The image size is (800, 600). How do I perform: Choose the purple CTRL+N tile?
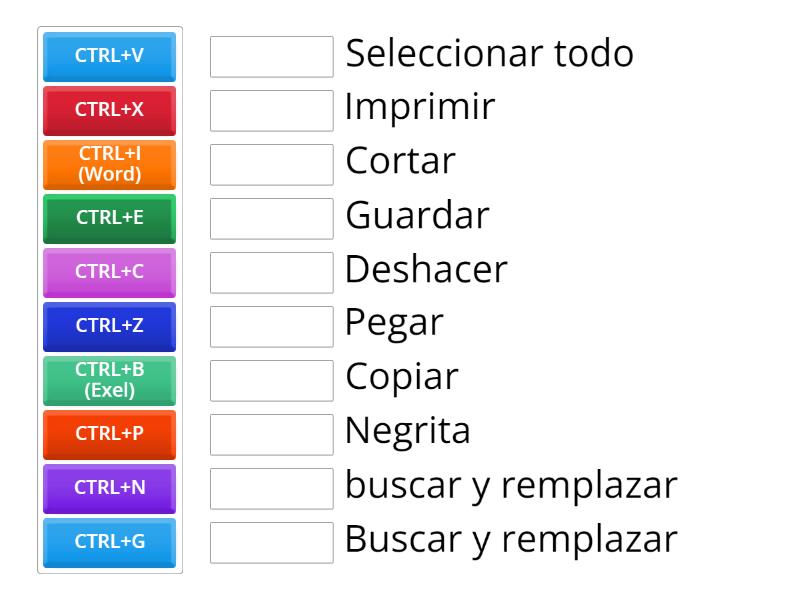[108, 489]
